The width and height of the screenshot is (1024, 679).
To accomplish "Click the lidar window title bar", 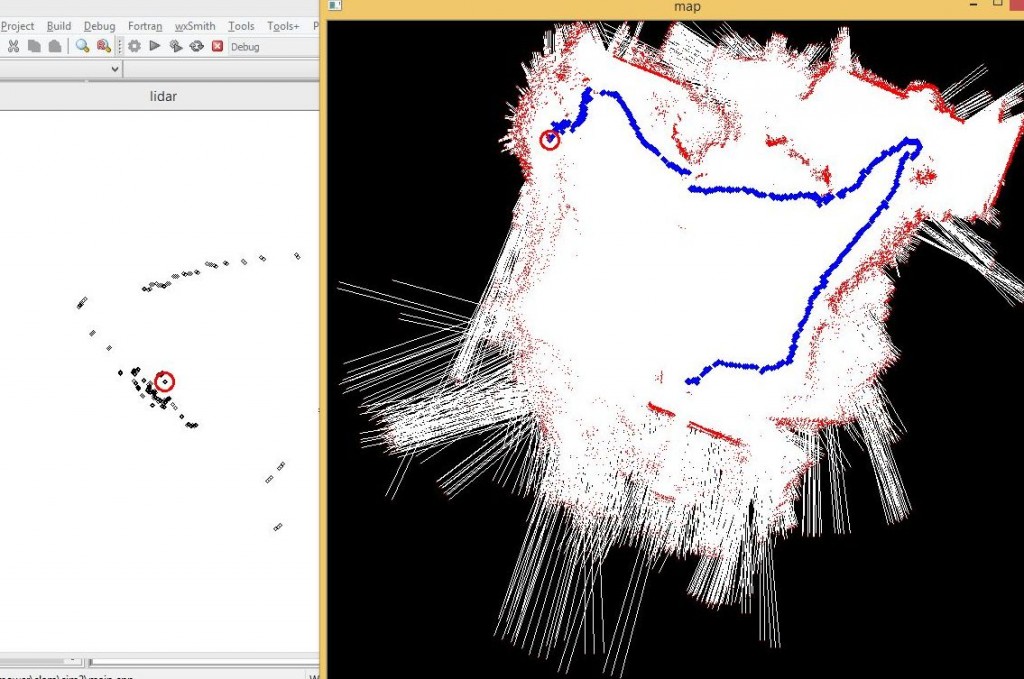I will tap(160, 96).
